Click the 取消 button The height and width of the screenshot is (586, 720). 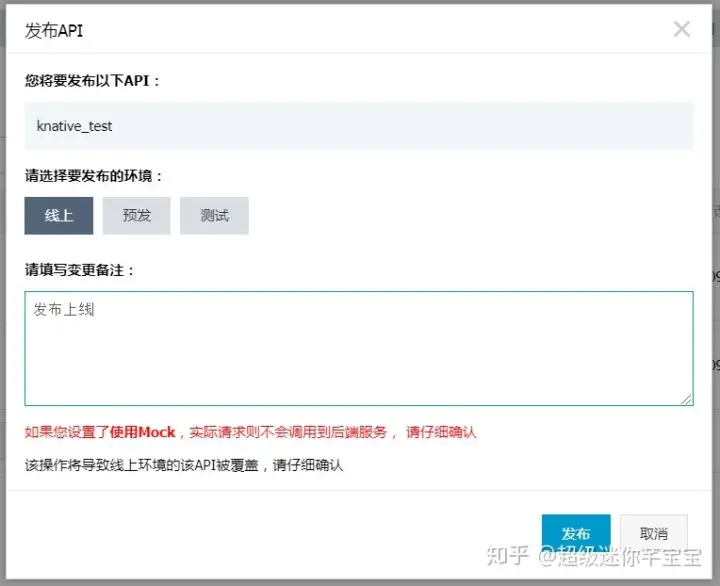(x=654, y=534)
